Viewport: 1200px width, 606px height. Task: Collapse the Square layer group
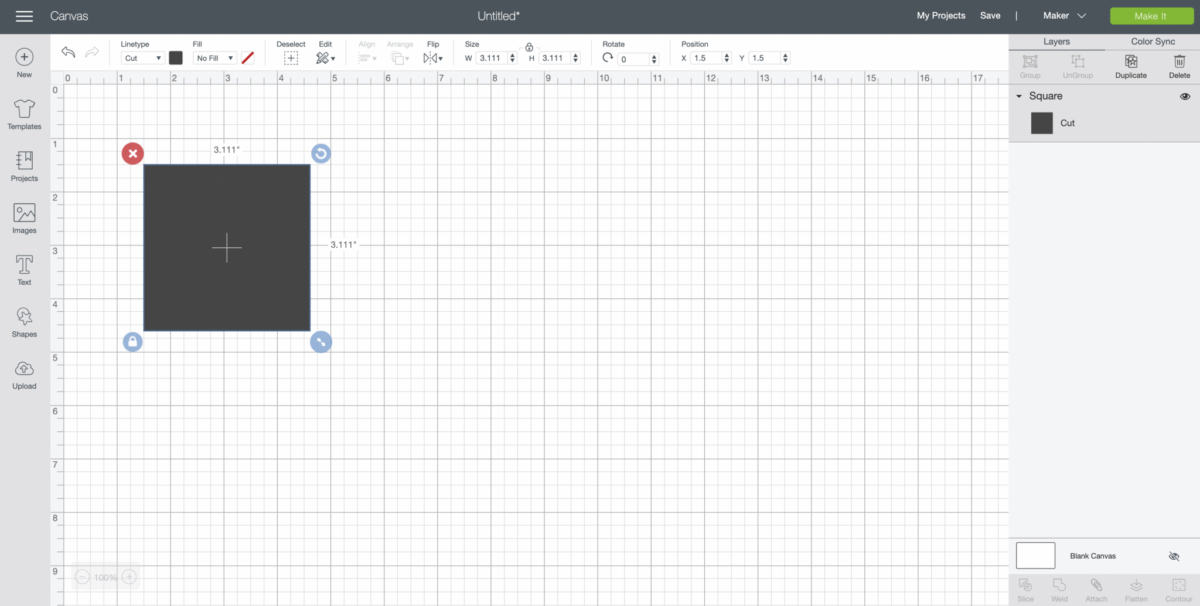(x=1018, y=96)
